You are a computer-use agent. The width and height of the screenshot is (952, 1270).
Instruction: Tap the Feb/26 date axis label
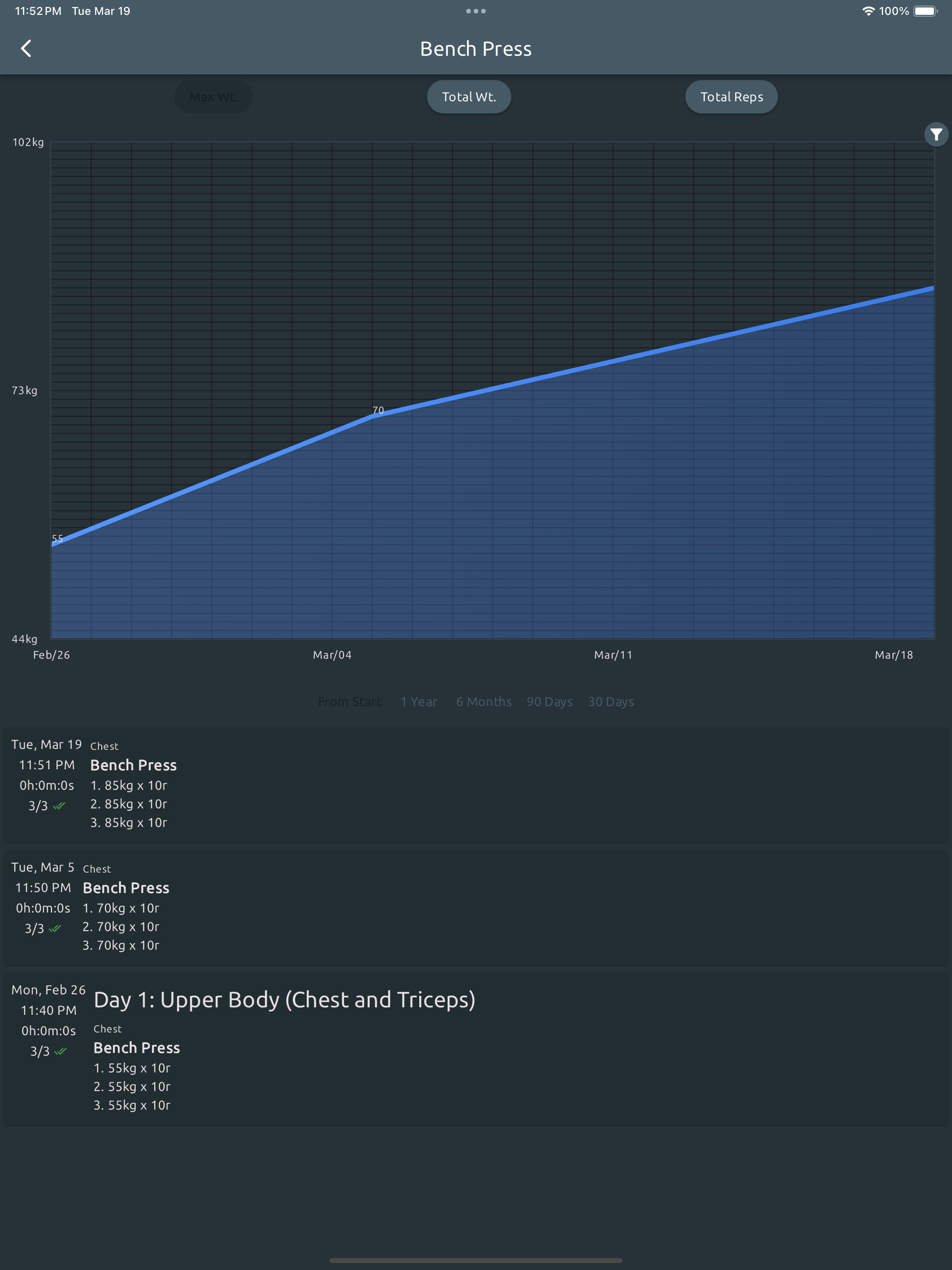point(51,655)
